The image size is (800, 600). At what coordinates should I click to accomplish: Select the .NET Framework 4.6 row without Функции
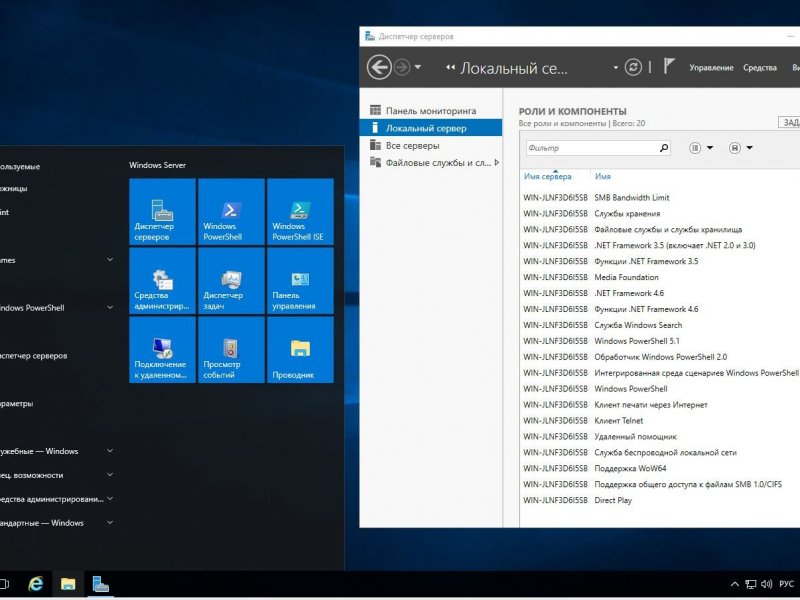coord(661,293)
